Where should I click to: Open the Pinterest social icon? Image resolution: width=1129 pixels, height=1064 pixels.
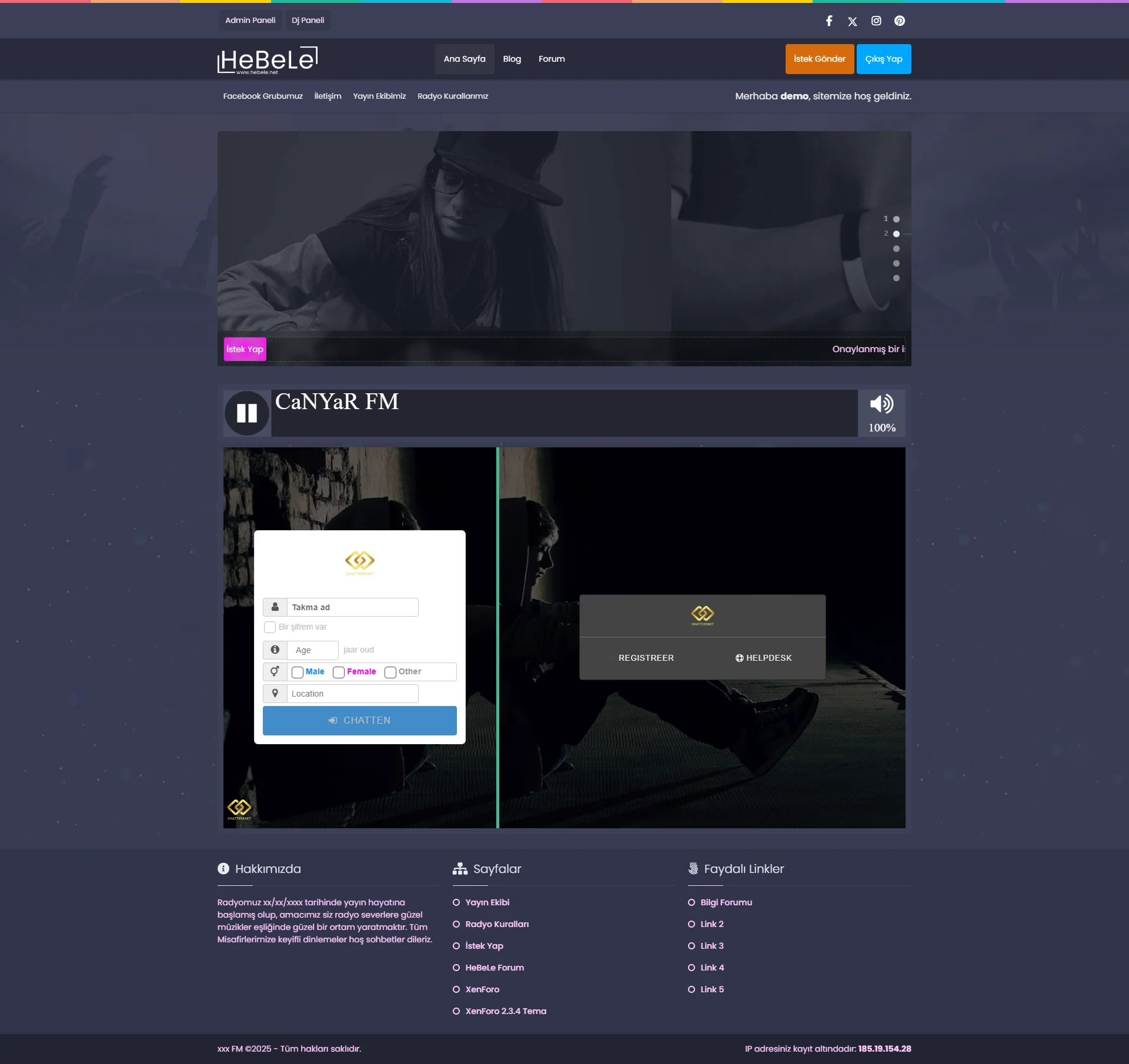[900, 21]
